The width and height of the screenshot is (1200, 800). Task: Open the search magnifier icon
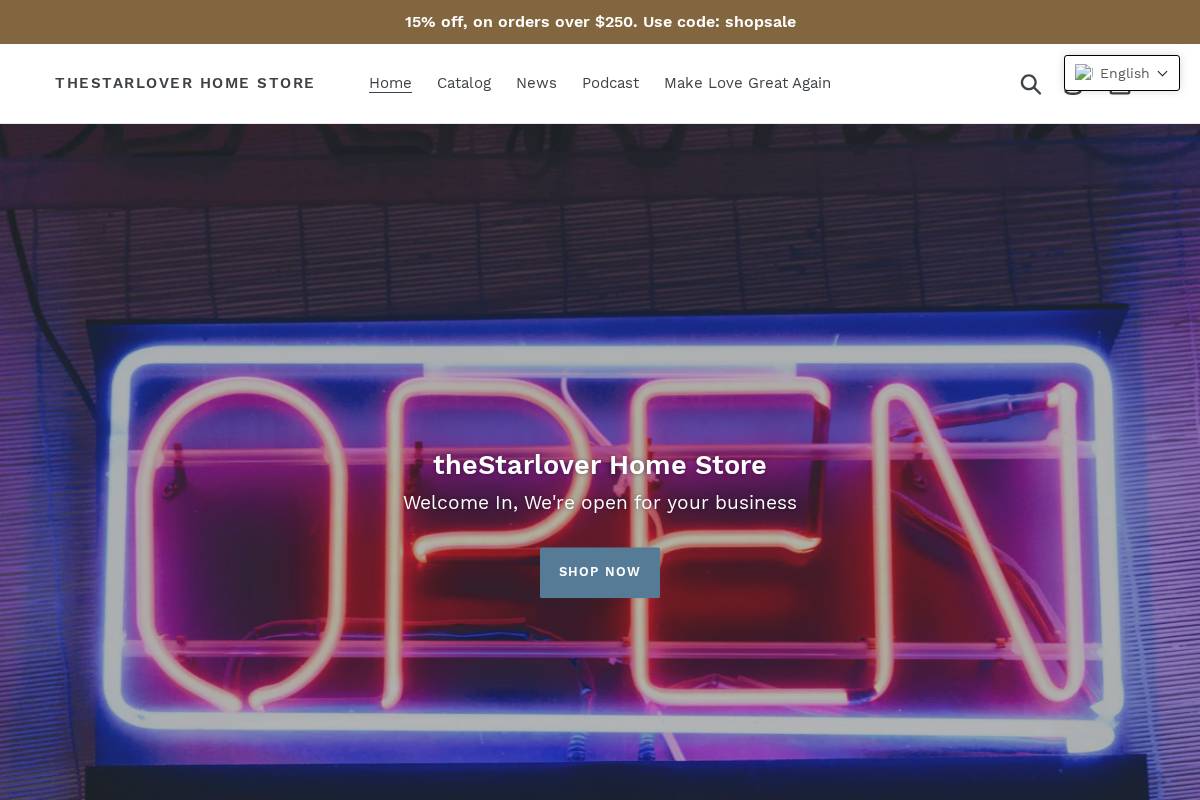(x=1031, y=84)
